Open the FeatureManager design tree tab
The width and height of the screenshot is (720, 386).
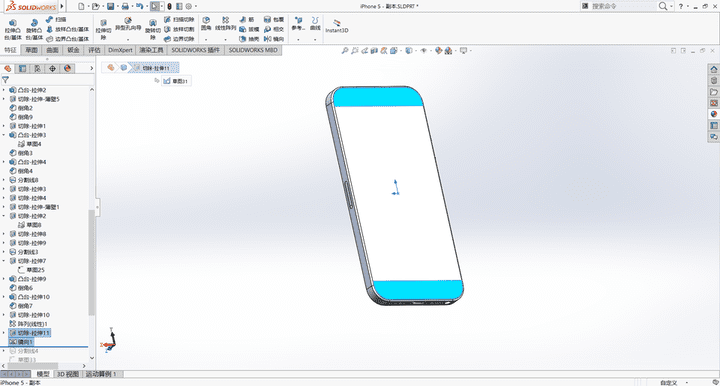[7, 68]
